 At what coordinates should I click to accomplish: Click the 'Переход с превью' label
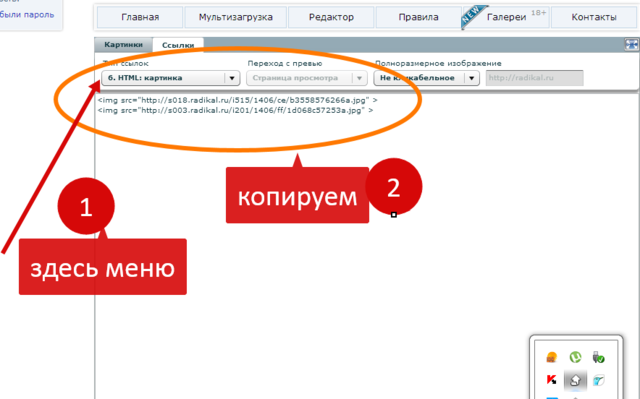[285, 63]
